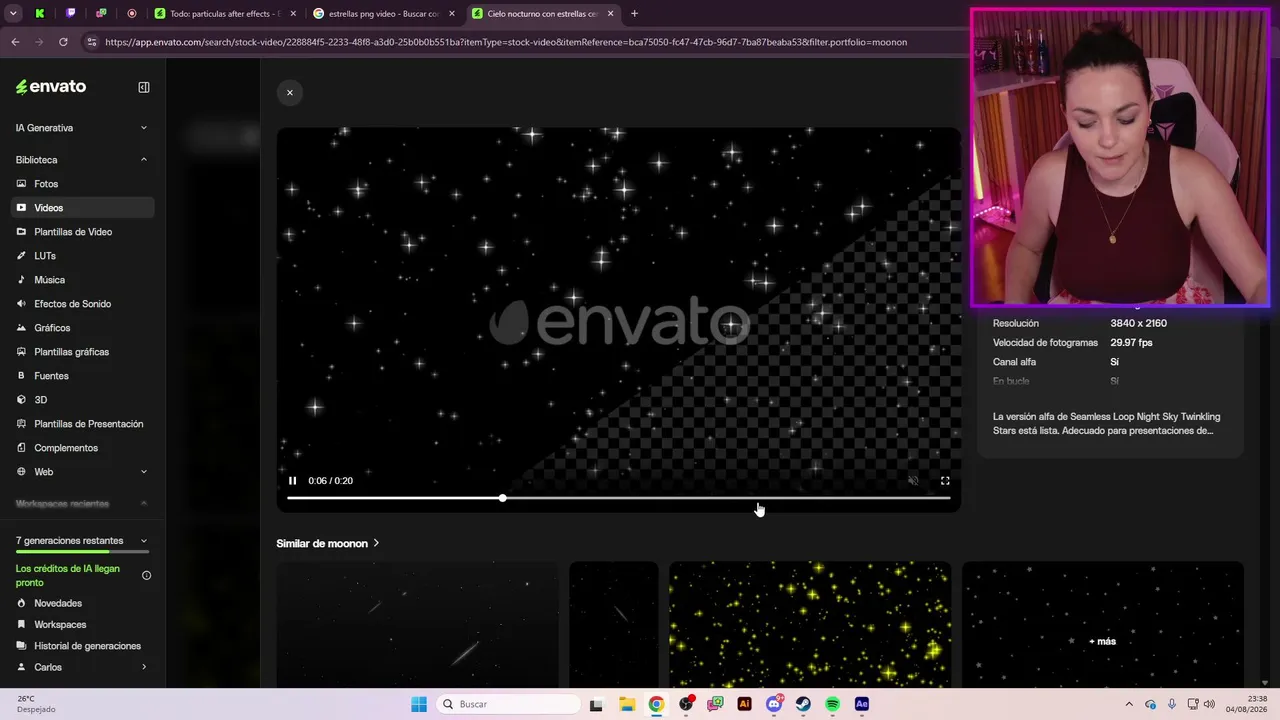Open the Carlos account menu

tap(82, 667)
